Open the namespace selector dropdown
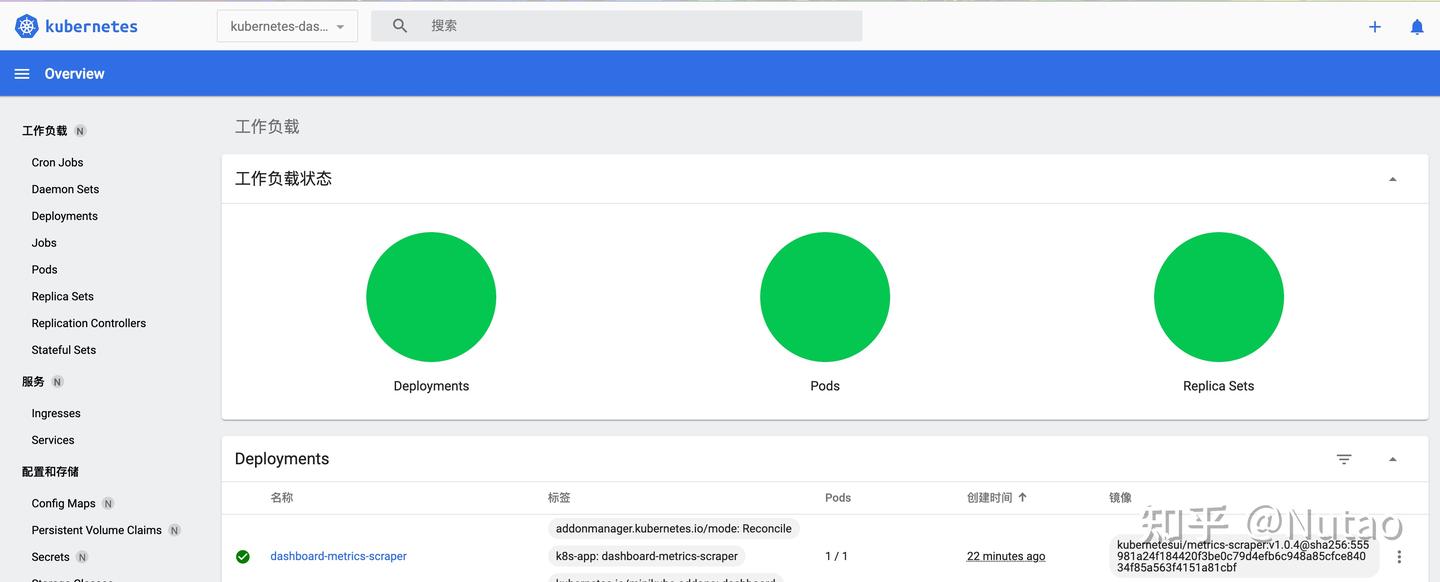The width and height of the screenshot is (1440, 582). (287, 26)
